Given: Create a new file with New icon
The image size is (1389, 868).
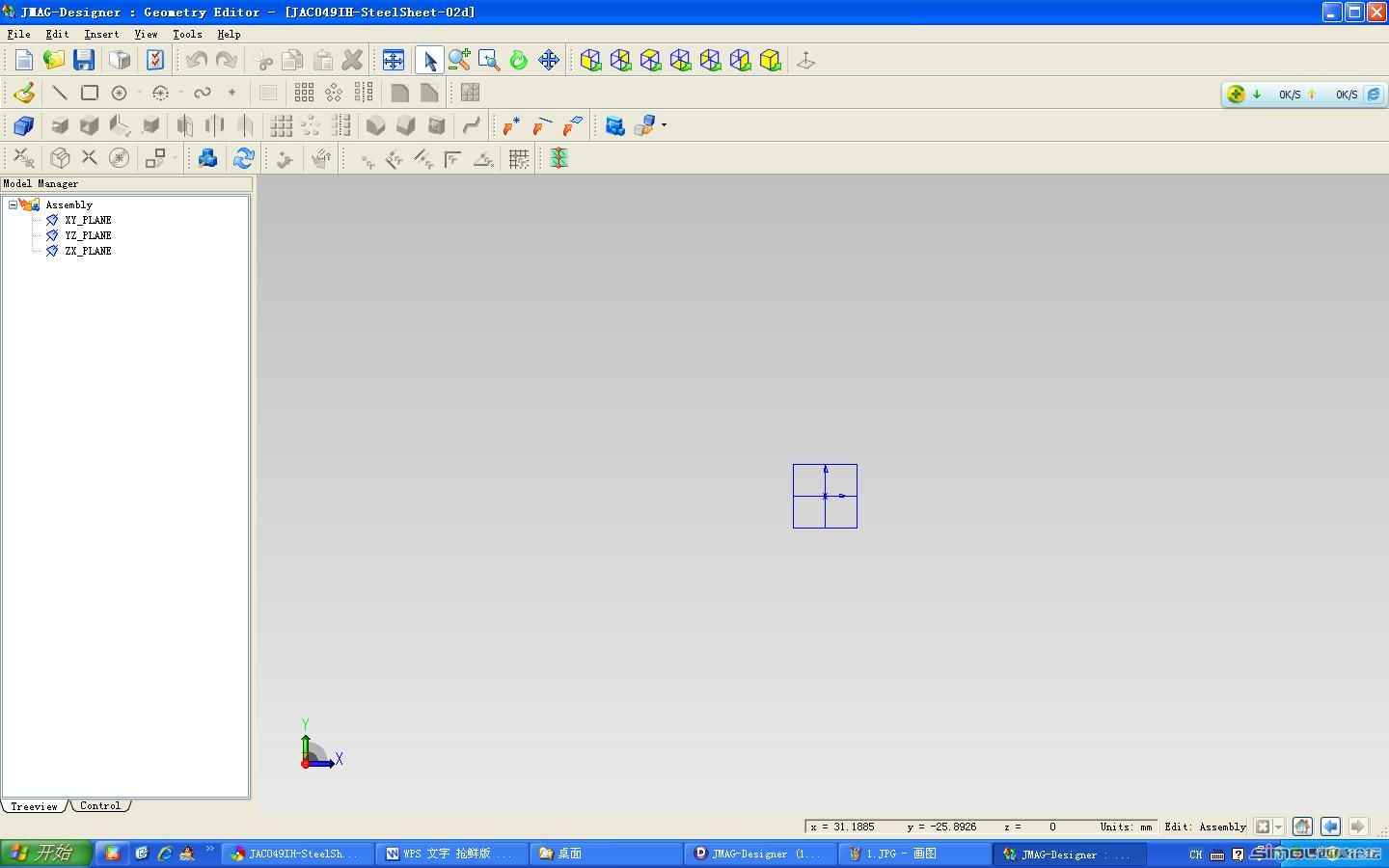Looking at the screenshot, I should [x=24, y=61].
